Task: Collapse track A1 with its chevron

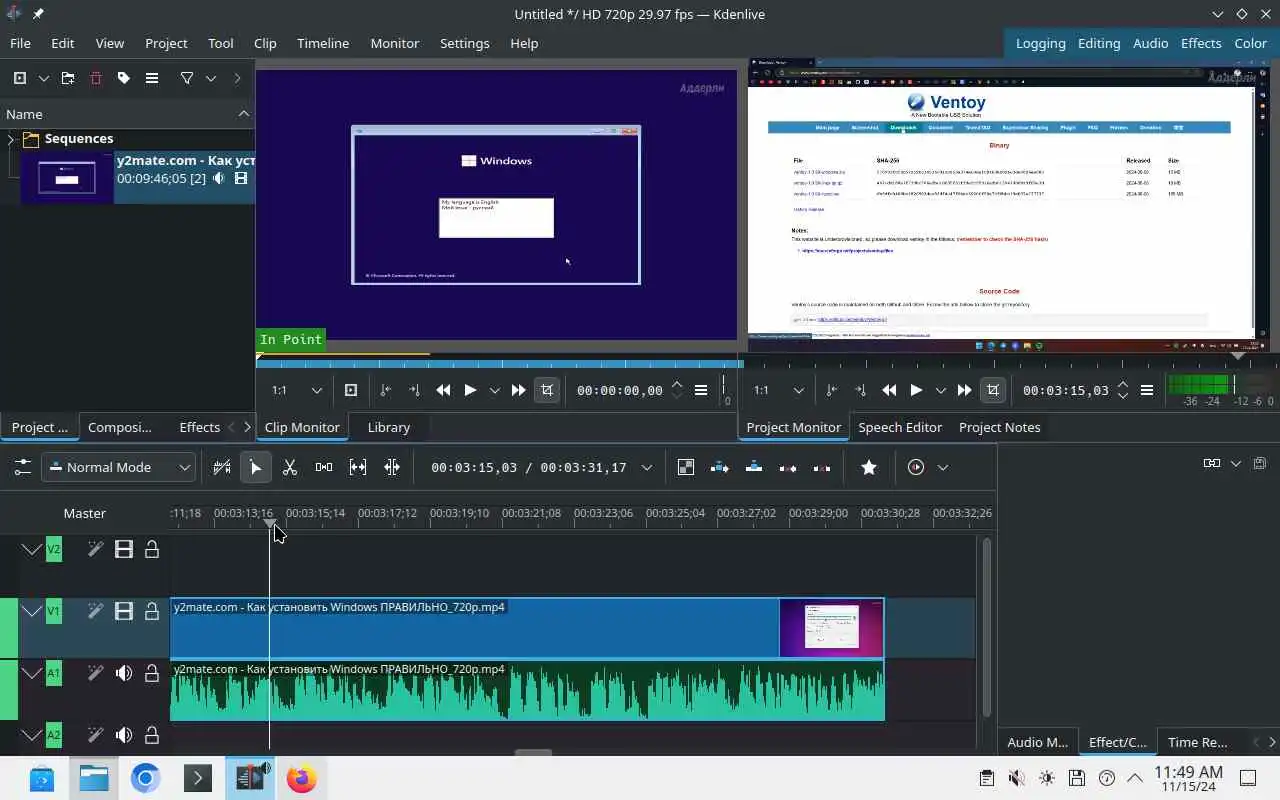Action: click(32, 673)
